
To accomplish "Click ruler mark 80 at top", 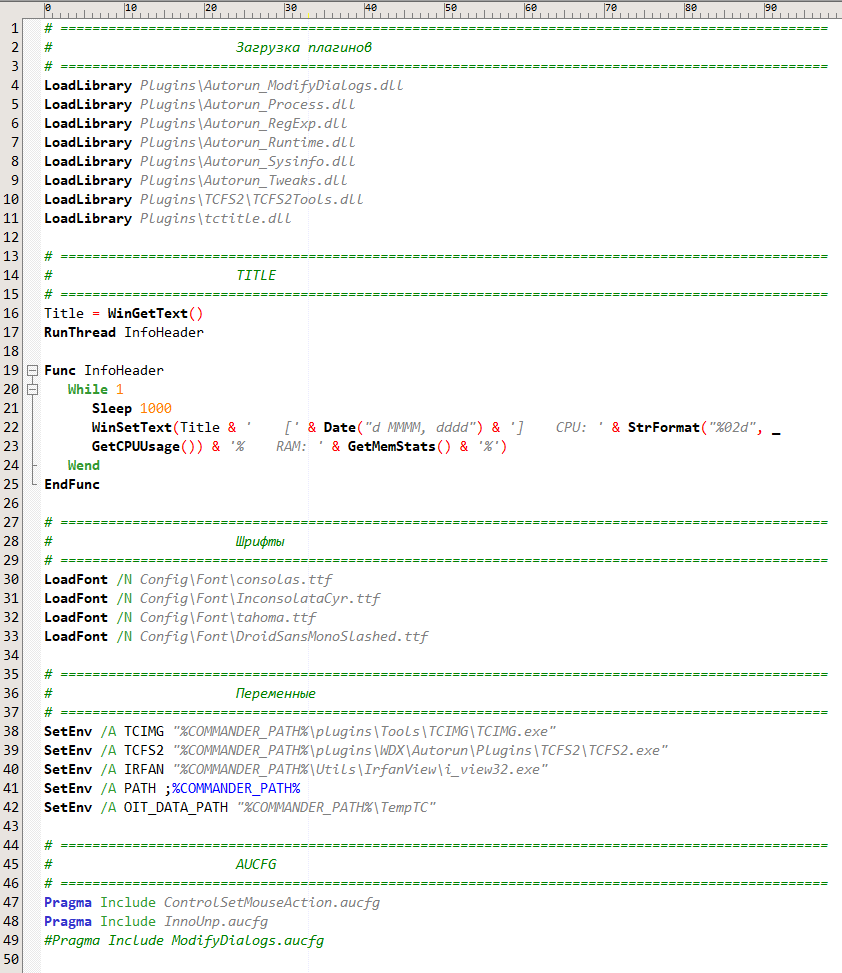I will tap(691, 8).
